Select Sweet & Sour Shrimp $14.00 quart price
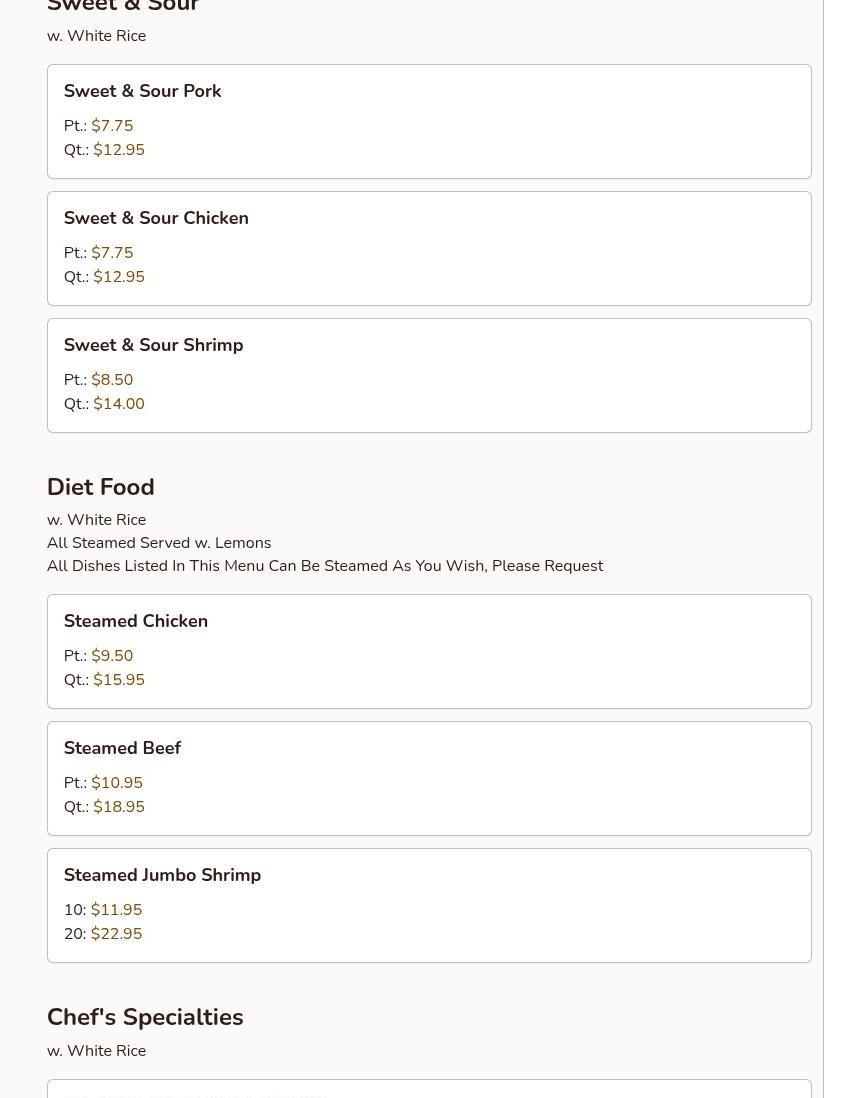Viewport: 844px width, 1098px height. [119, 404]
